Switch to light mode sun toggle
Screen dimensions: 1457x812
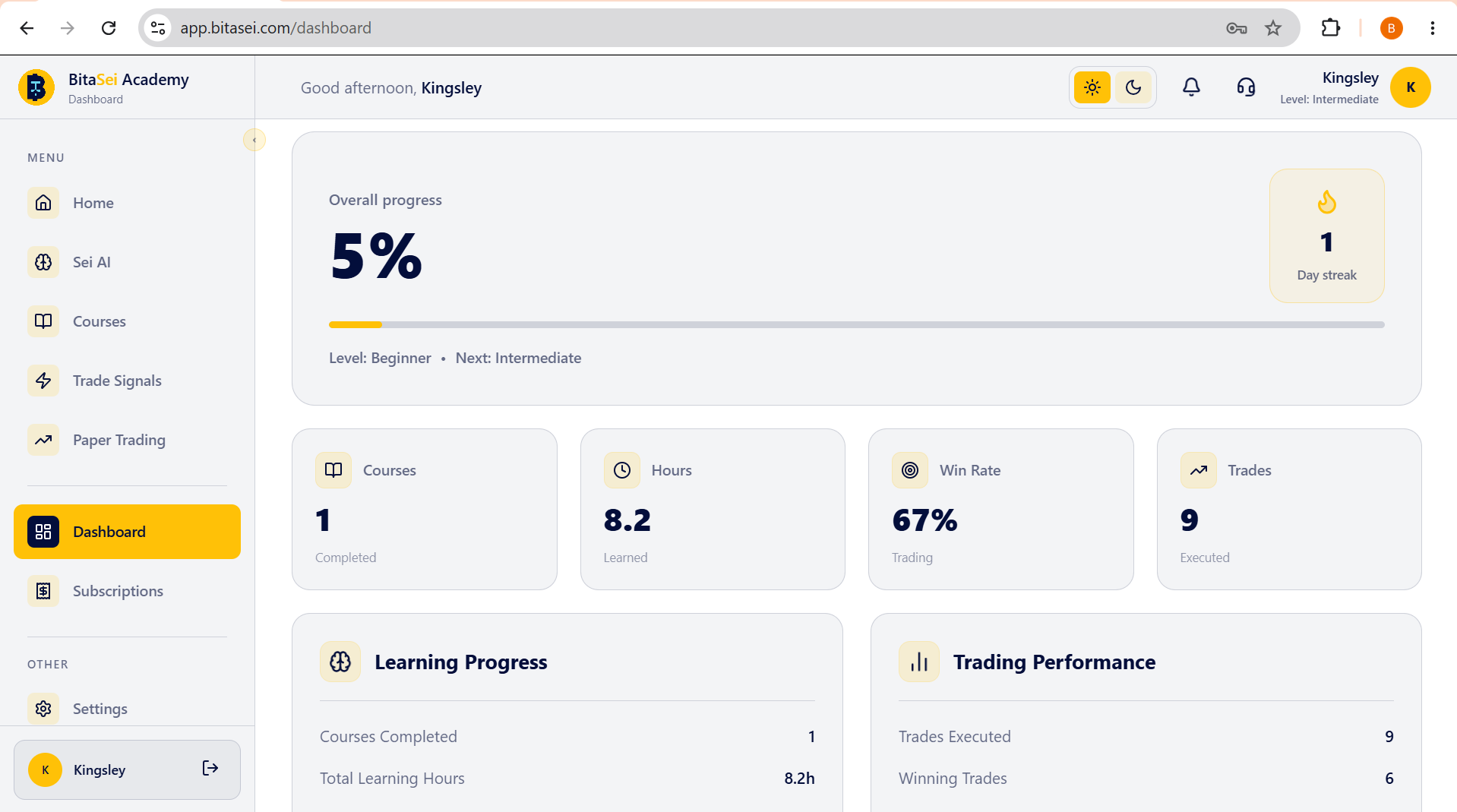[x=1092, y=87]
